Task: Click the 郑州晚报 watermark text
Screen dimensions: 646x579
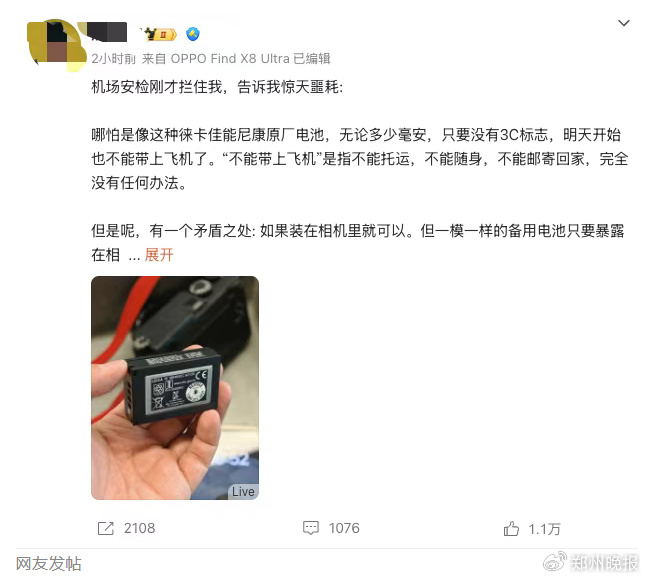Action: pos(604,563)
